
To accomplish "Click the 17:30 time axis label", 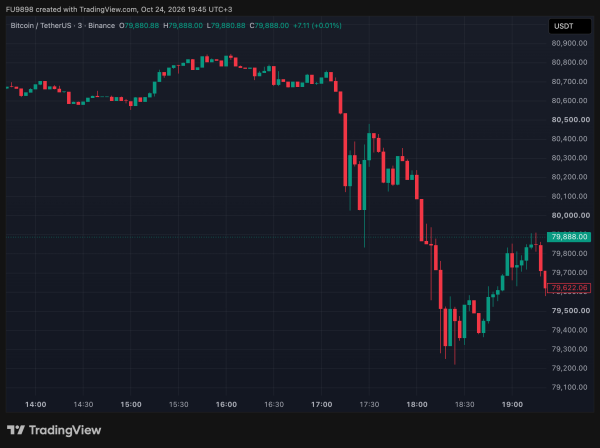I will (x=369, y=404).
